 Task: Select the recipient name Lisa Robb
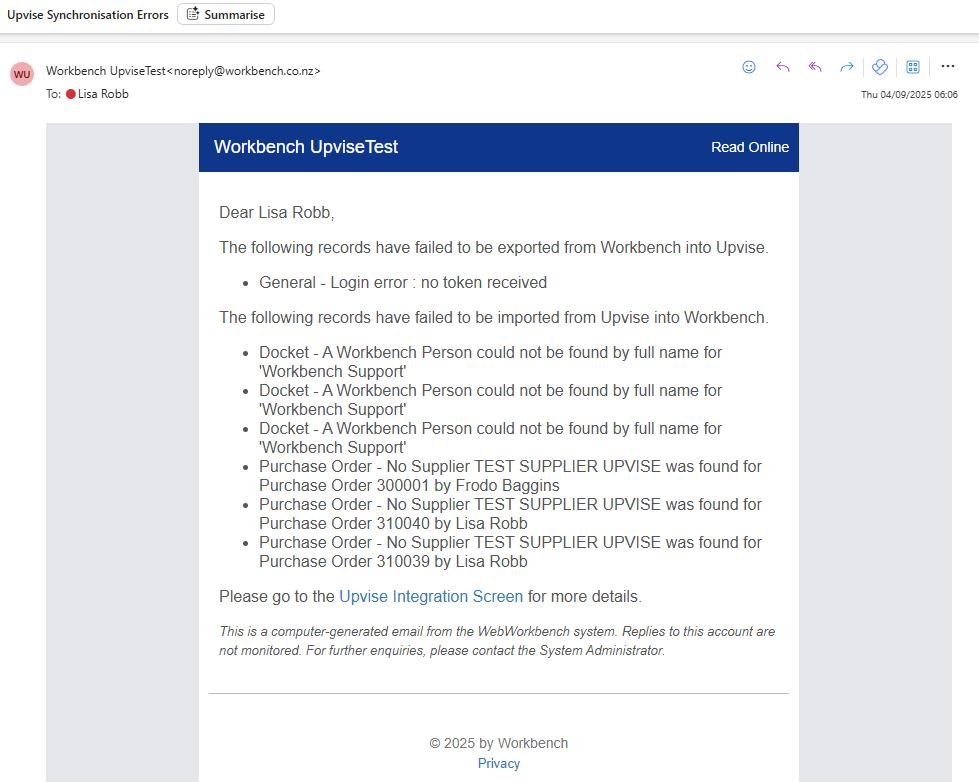(103, 94)
